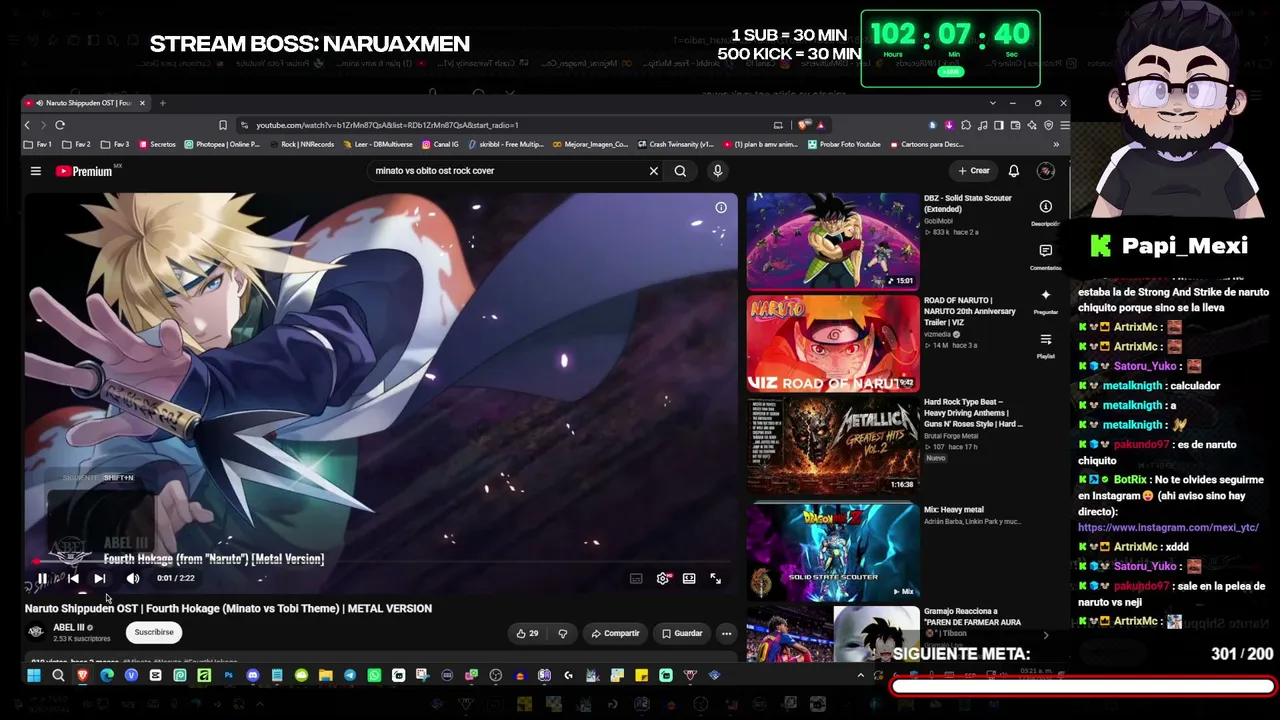Switch the player to theater mode
Image resolution: width=1280 pixels, height=720 pixels.
click(689, 578)
